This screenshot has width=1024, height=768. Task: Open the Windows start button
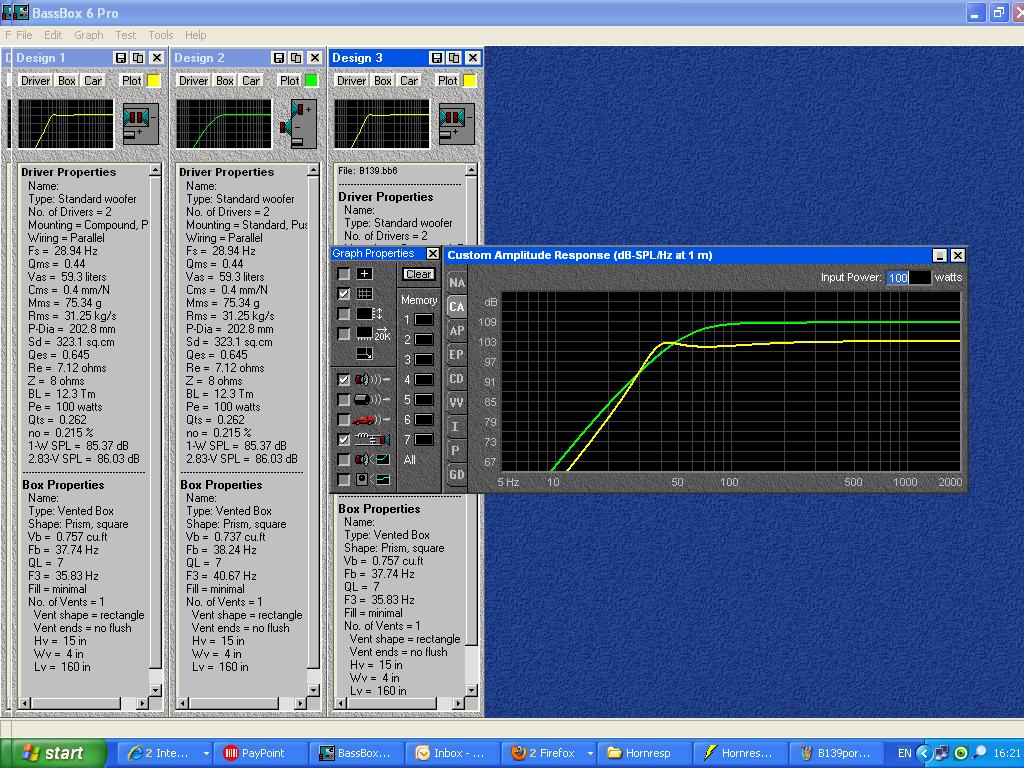pyautogui.click(x=54, y=753)
